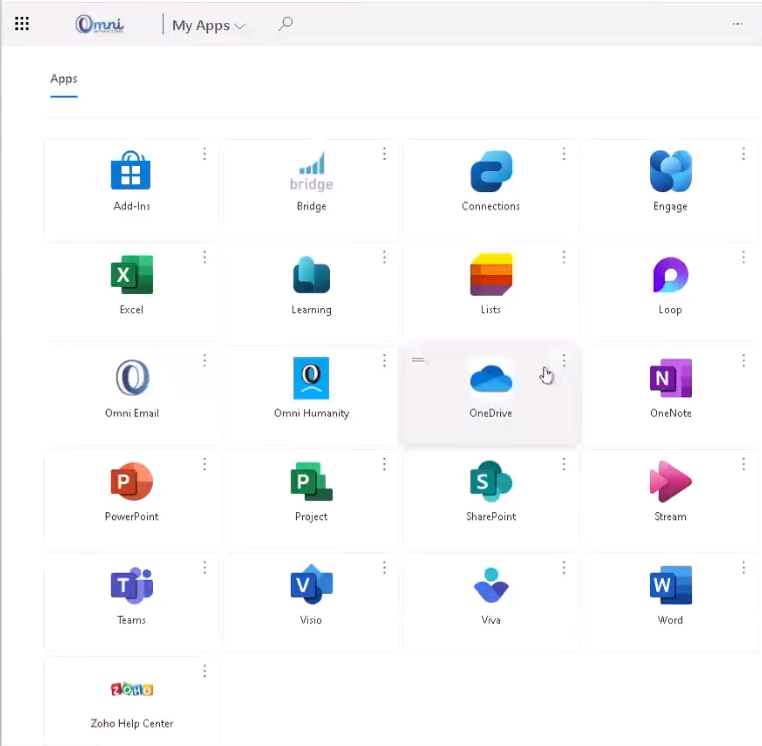Screen dimensions: 762x746
Task: Open the Lists app icon
Action: point(491,274)
